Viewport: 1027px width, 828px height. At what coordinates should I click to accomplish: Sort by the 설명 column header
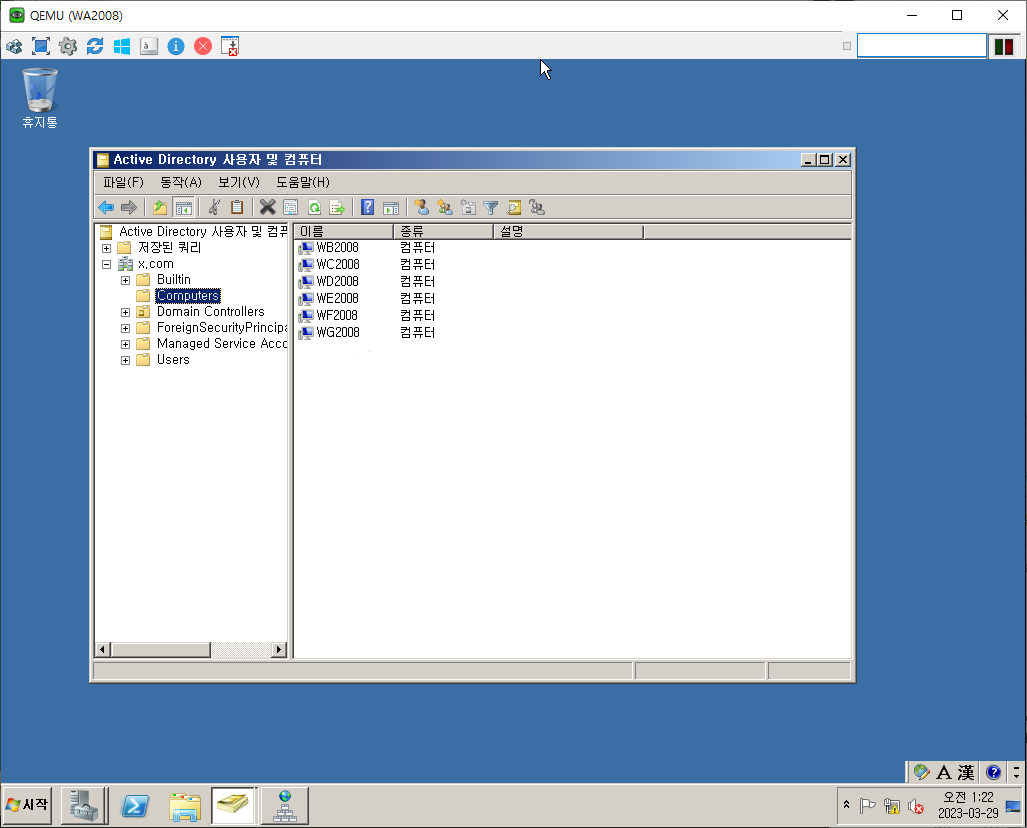[569, 232]
